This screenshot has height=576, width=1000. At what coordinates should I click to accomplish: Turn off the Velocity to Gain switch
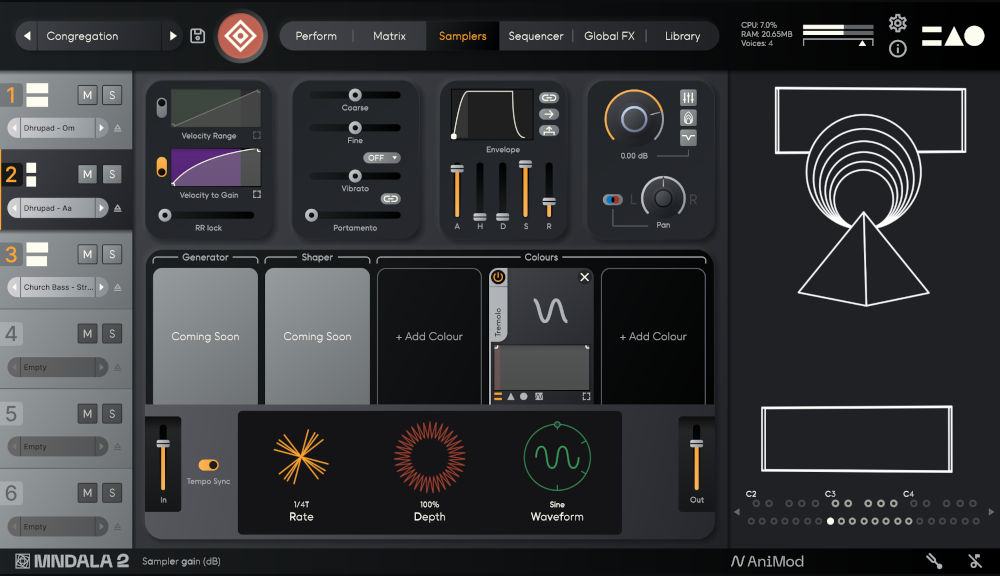(162, 167)
